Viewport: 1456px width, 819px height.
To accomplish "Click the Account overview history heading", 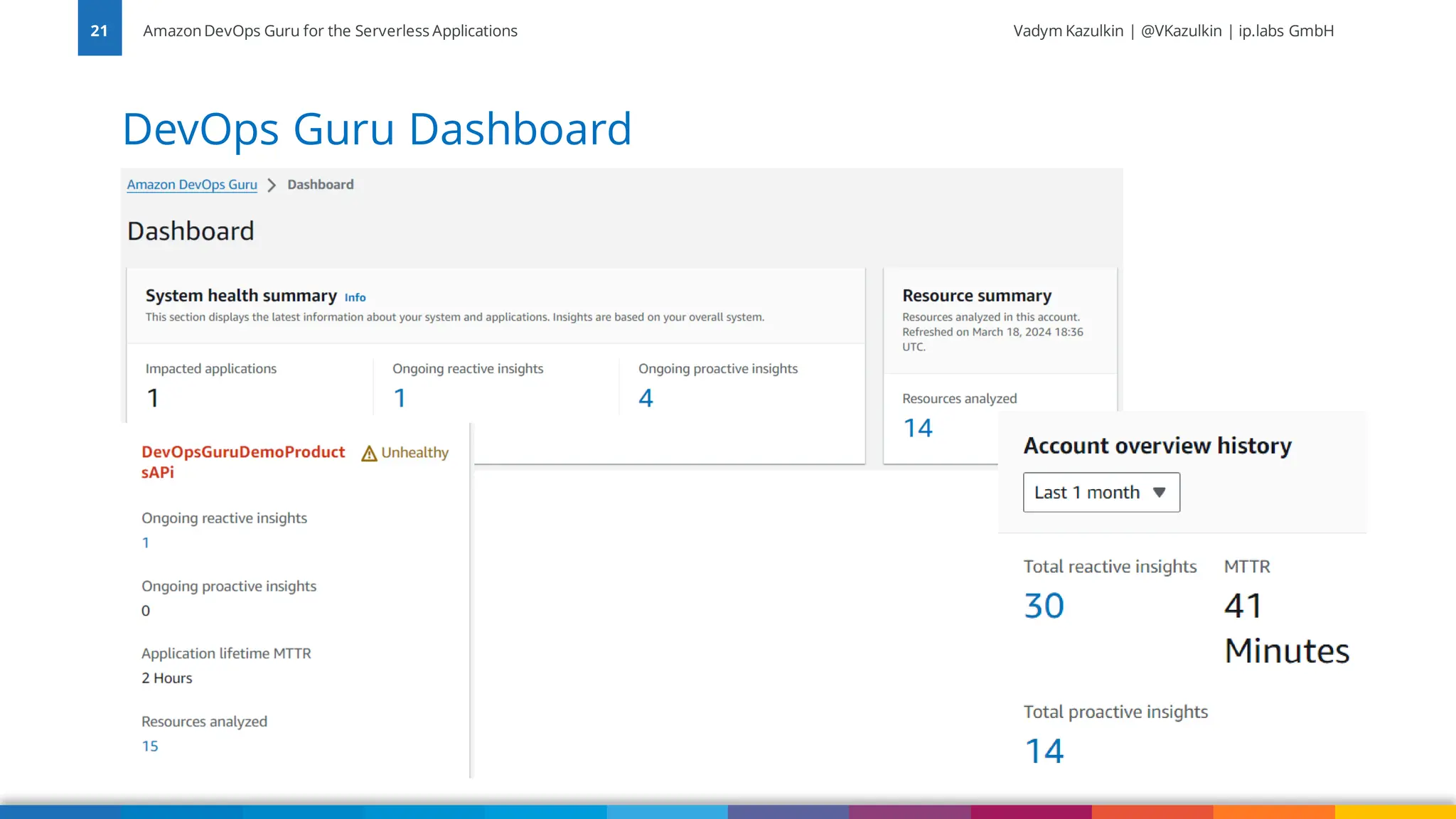I will pos(1157,446).
